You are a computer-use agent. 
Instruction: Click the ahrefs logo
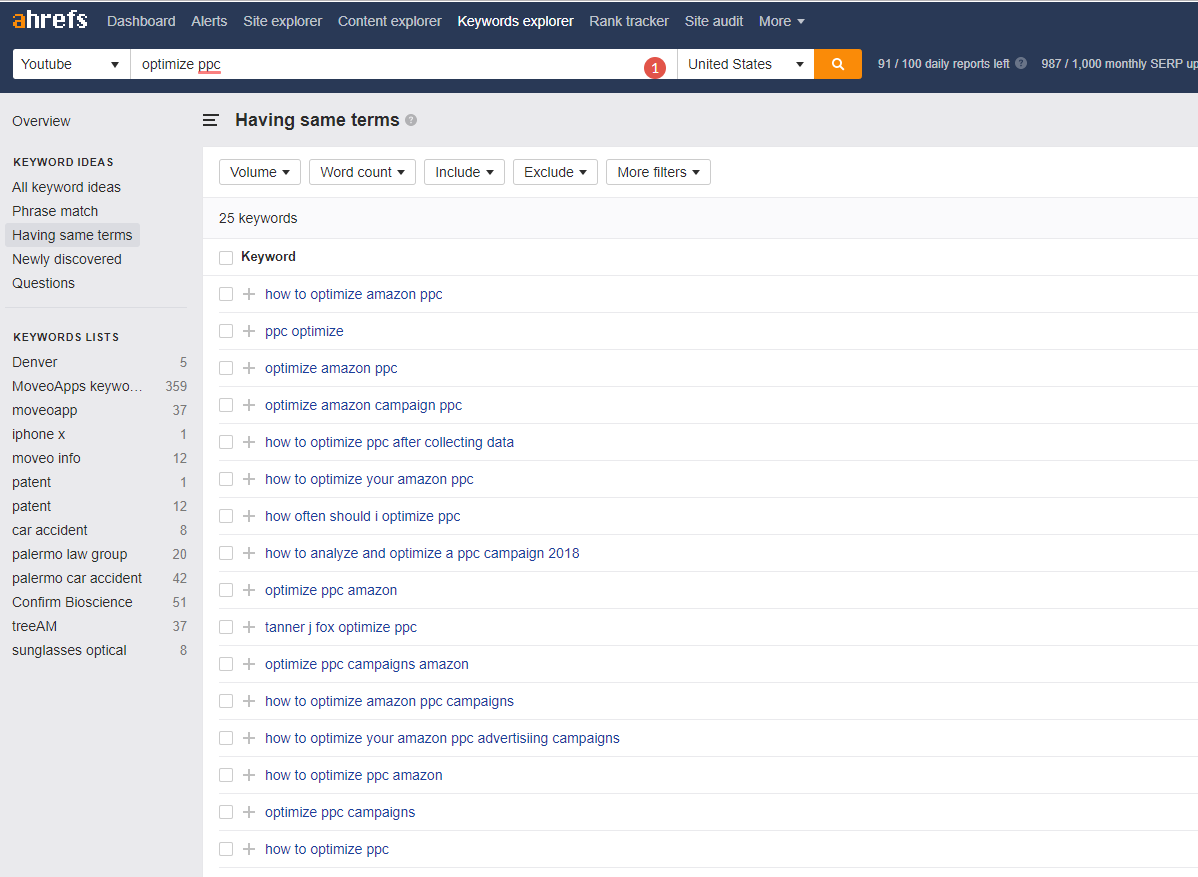[49, 18]
